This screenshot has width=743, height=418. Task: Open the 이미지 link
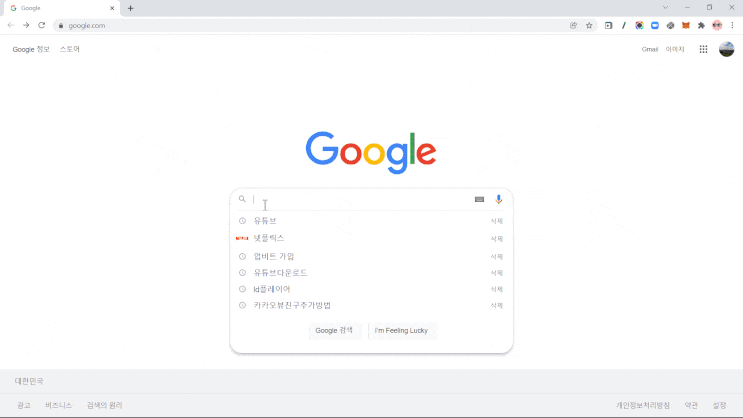(x=675, y=49)
